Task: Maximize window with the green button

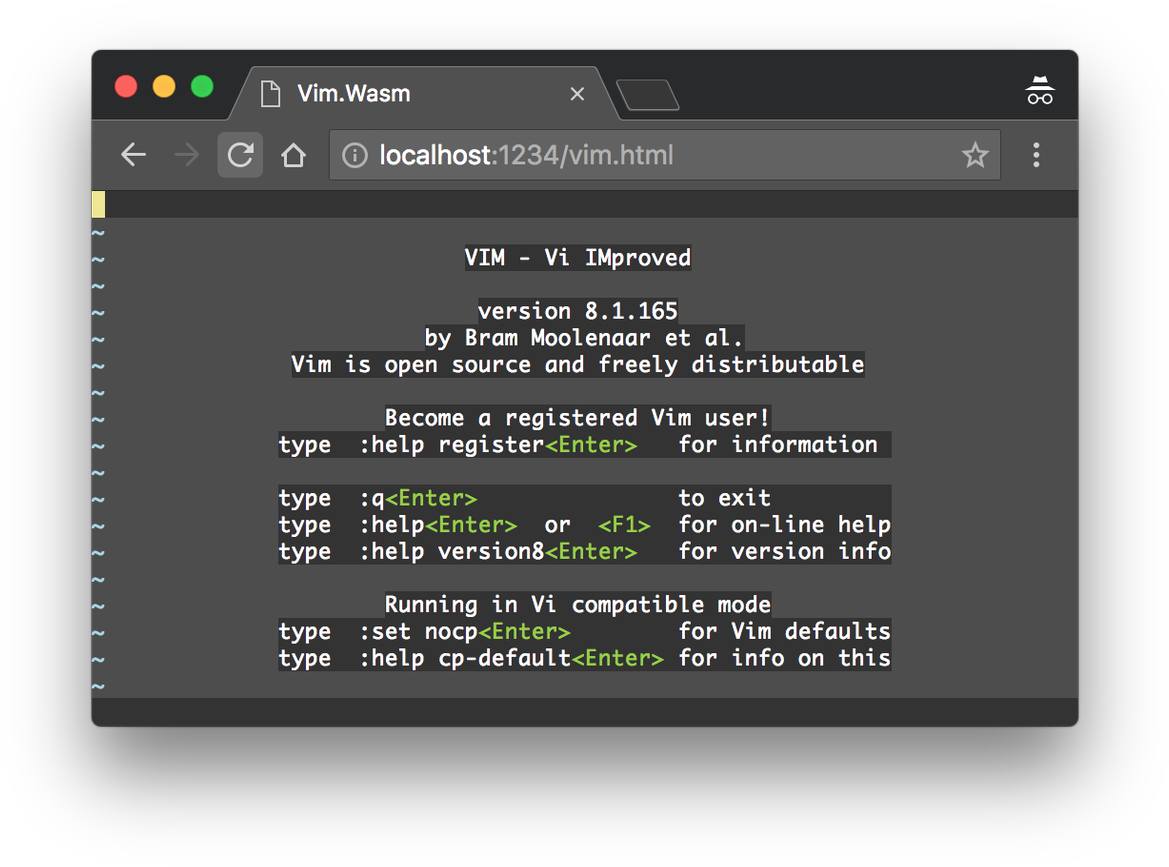Action: [x=202, y=86]
